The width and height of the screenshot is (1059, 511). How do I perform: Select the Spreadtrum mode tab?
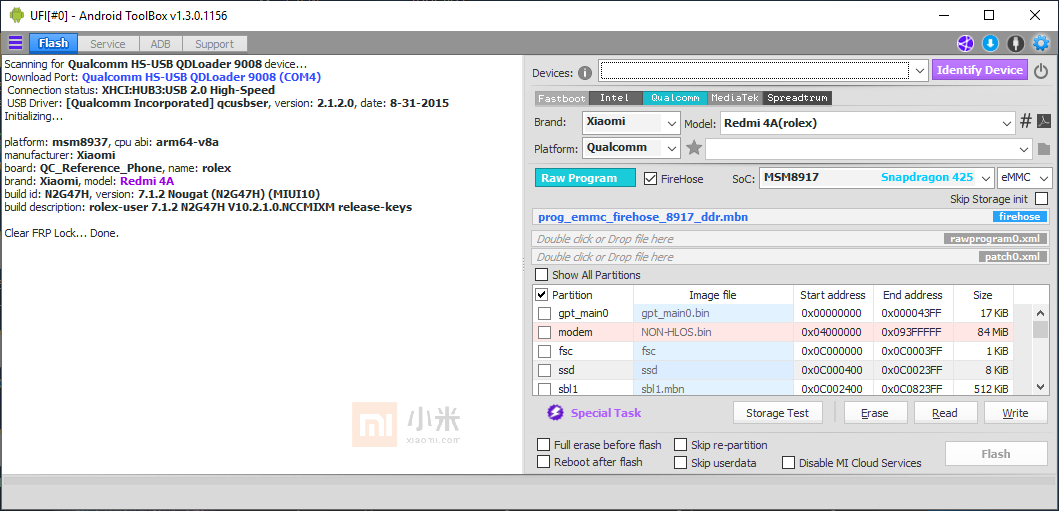798,98
